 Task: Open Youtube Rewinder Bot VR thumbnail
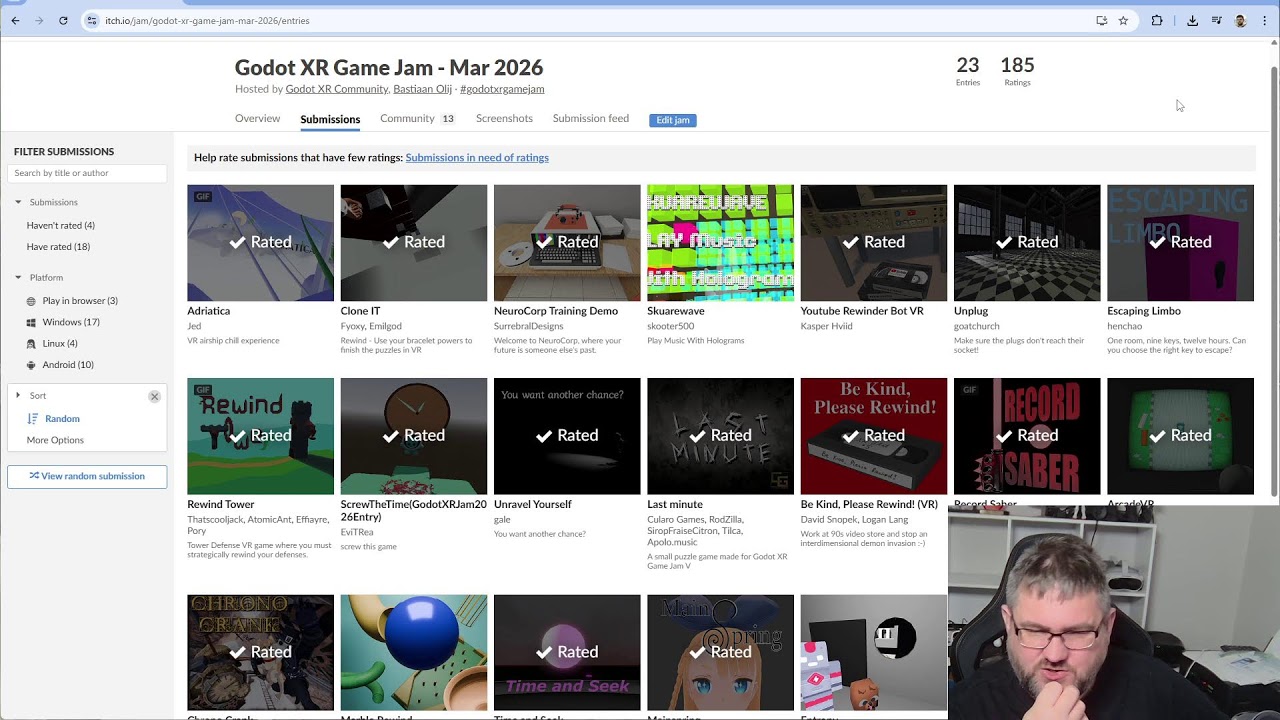point(874,243)
